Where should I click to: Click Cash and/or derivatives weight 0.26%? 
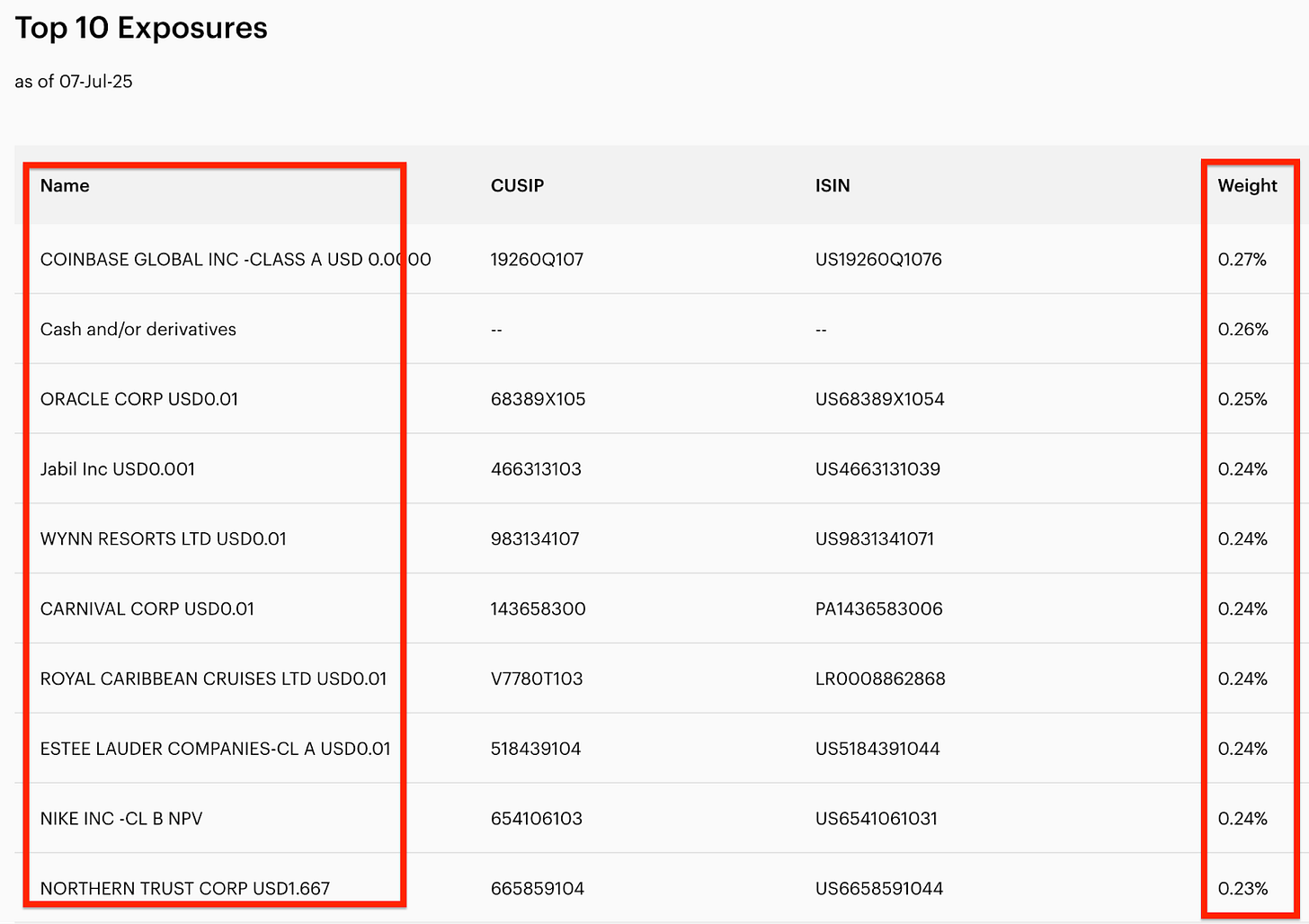1243,329
